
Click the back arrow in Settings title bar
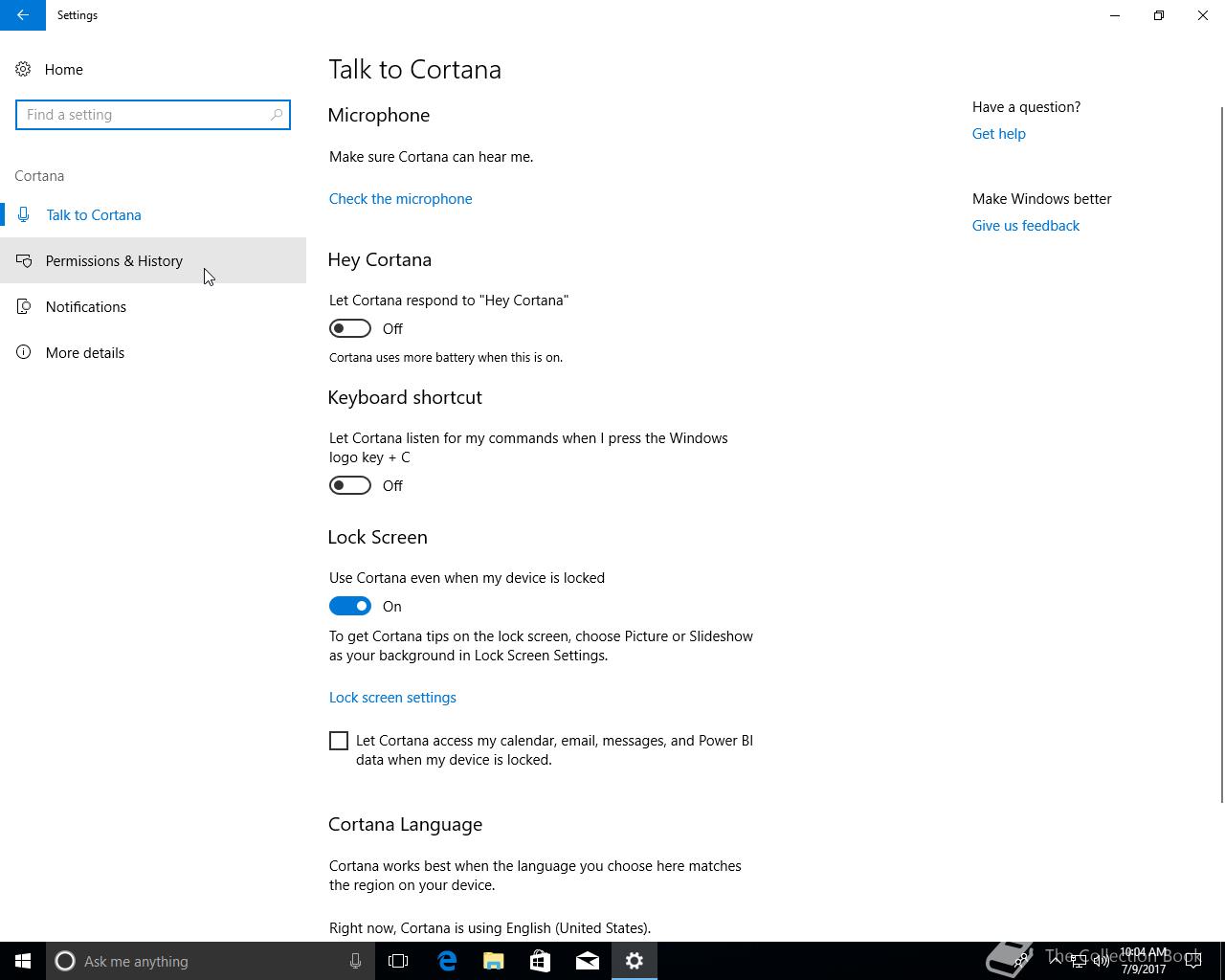(x=22, y=15)
